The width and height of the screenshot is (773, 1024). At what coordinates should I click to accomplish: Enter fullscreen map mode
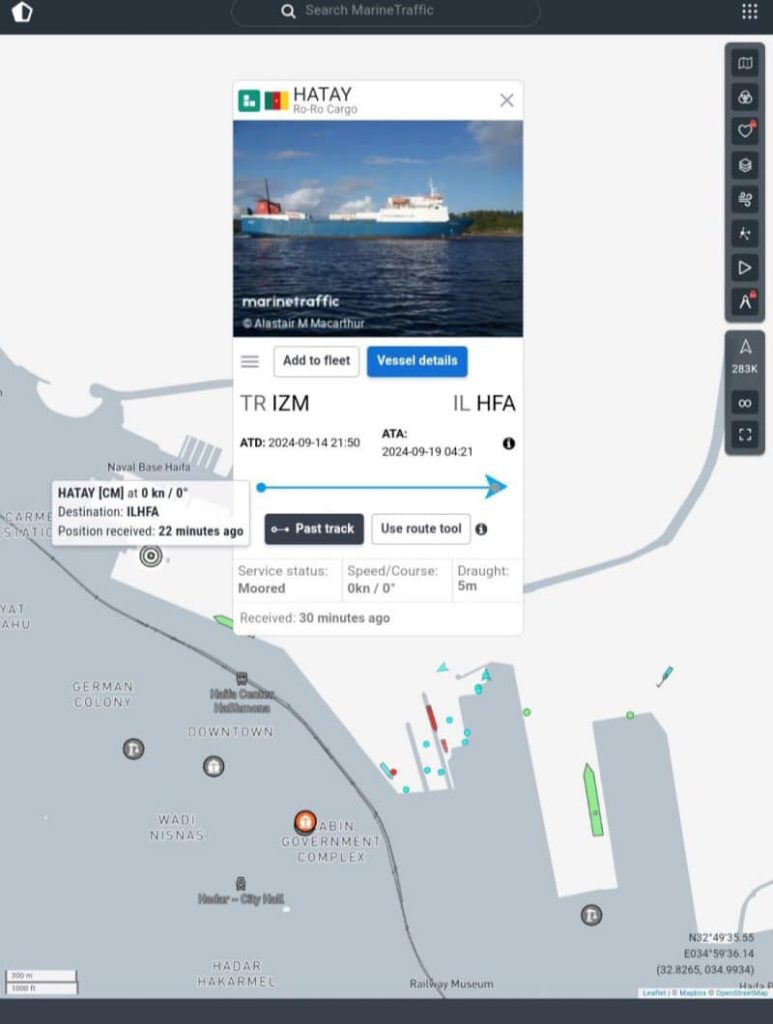(745, 435)
